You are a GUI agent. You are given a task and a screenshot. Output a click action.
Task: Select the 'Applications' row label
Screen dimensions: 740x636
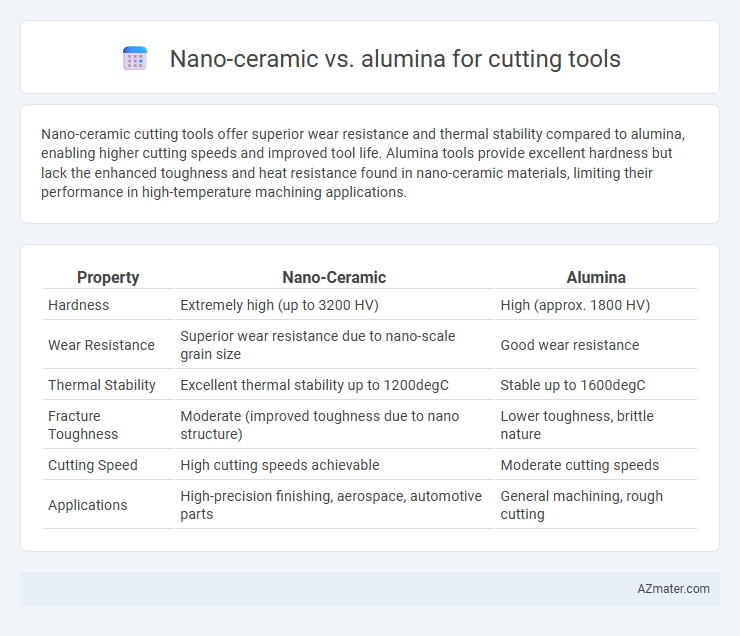(88, 505)
